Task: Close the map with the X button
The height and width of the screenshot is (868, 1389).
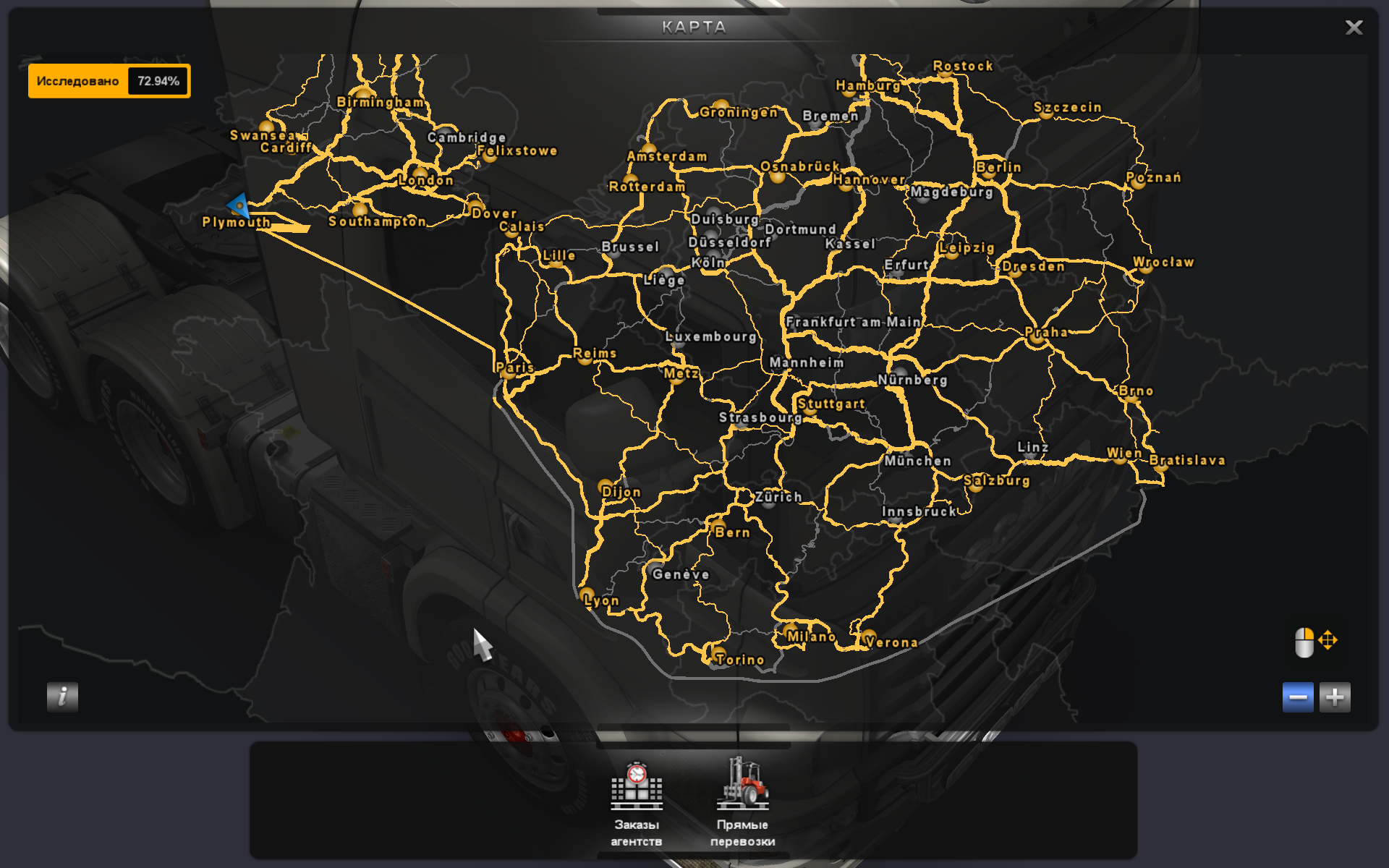Action: click(x=1354, y=27)
